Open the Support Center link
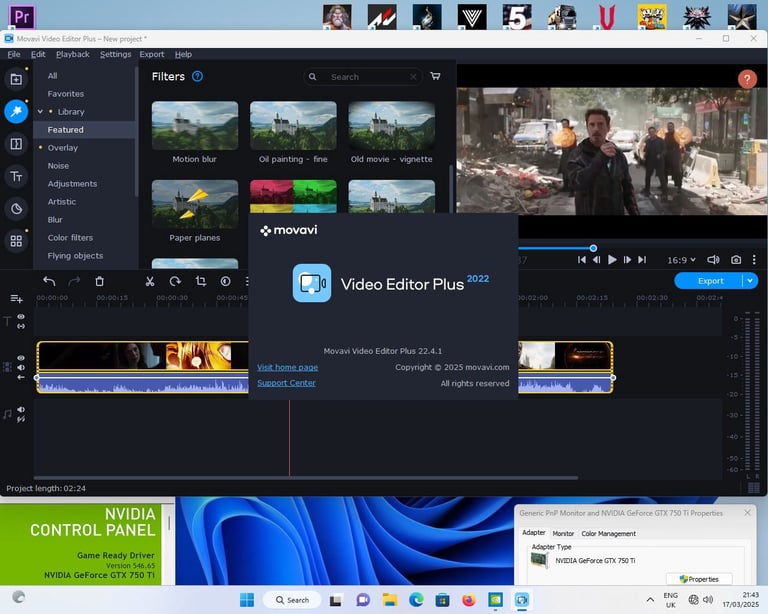768x614 pixels. [287, 383]
